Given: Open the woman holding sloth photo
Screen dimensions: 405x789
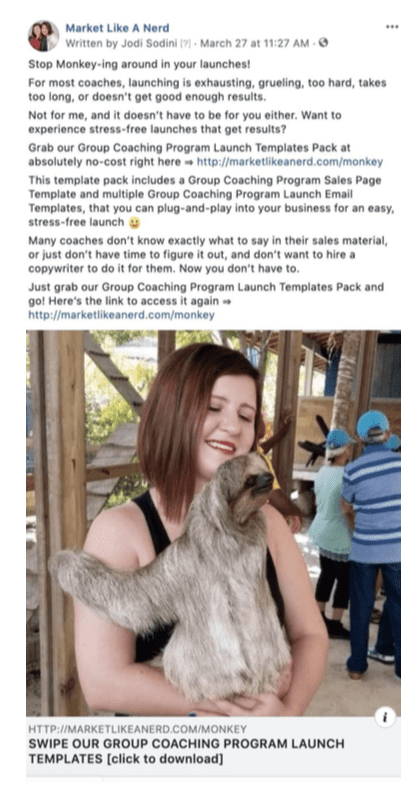Looking at the screenshot, I should coord(213,523).
